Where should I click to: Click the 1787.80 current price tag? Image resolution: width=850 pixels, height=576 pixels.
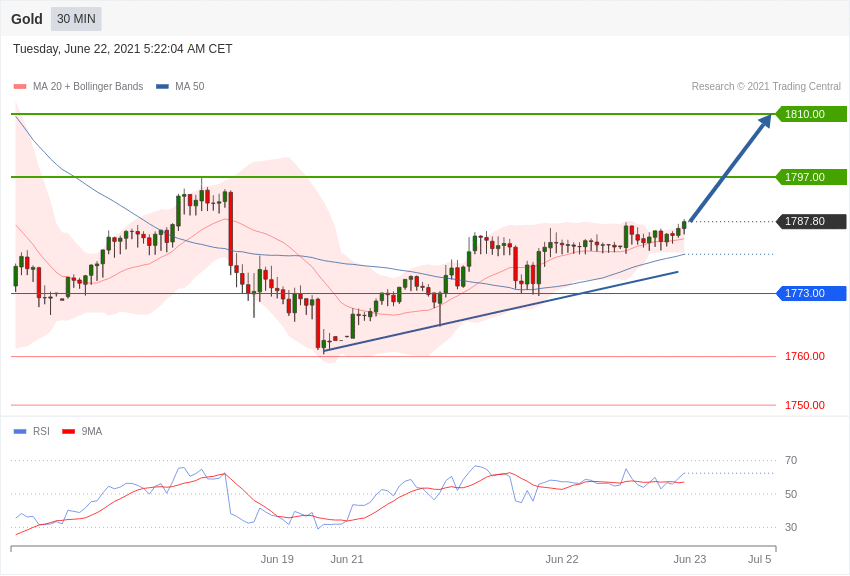[x=811, y=221]
